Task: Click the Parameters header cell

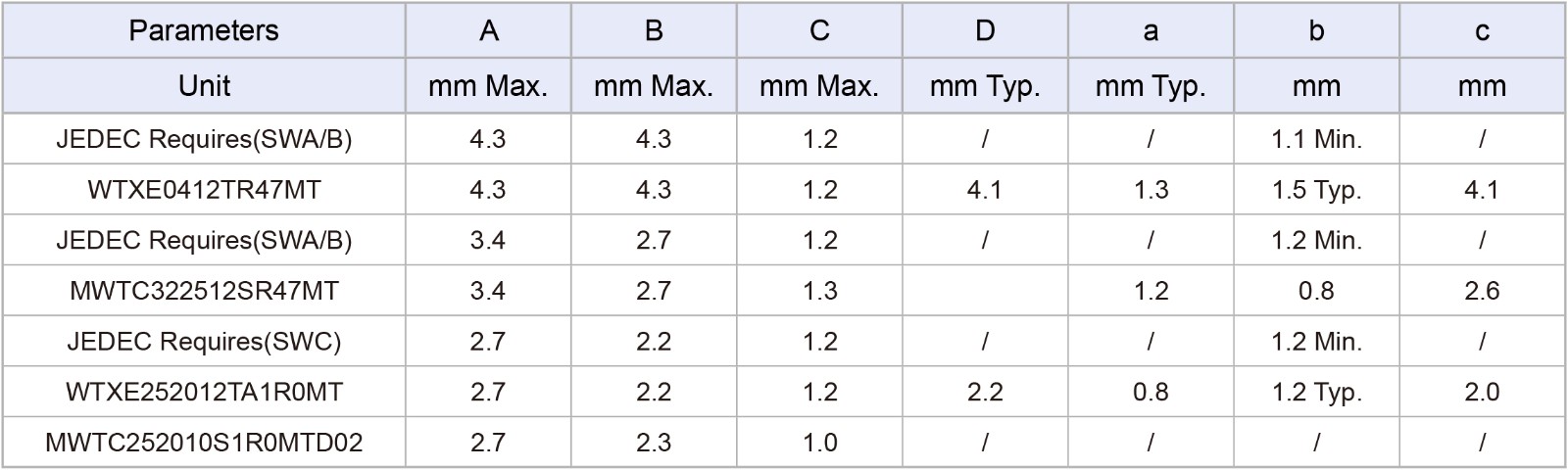Action: pos(204,31)
